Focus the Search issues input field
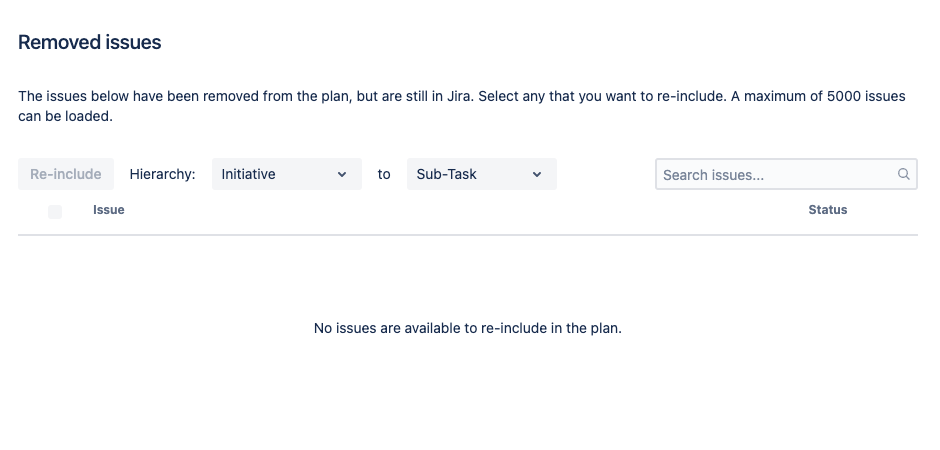This screenshot has width=940, height=450. [x=786, y=174]
